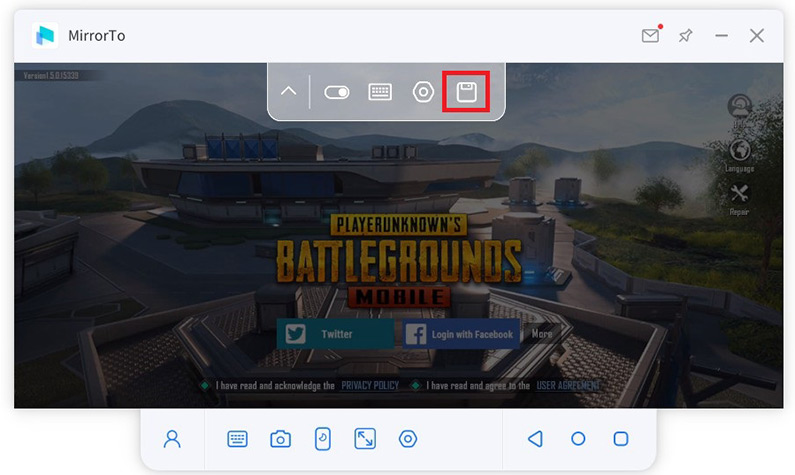The width and height of the screenshot is (795, 475).
Task: Minimize the MirrorTo window
Action: pyautogui.click(x=721, y=35)
